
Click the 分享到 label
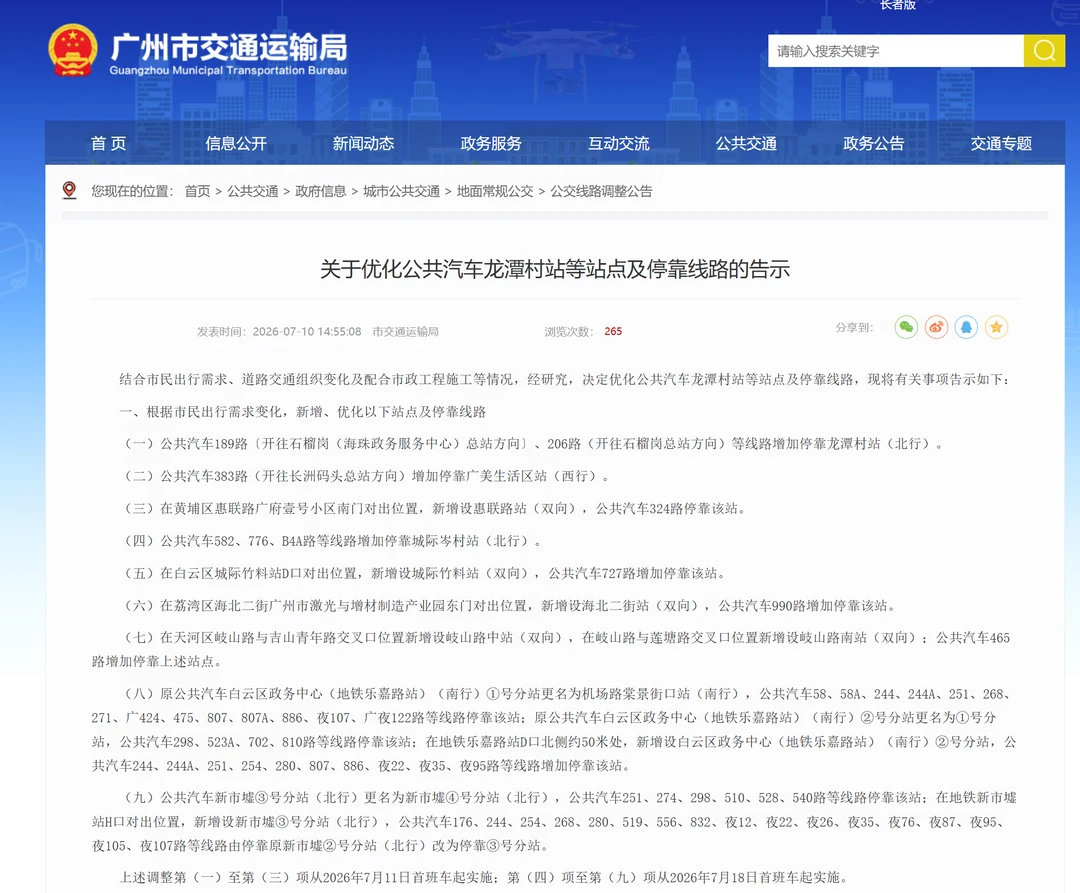(854, 328)
